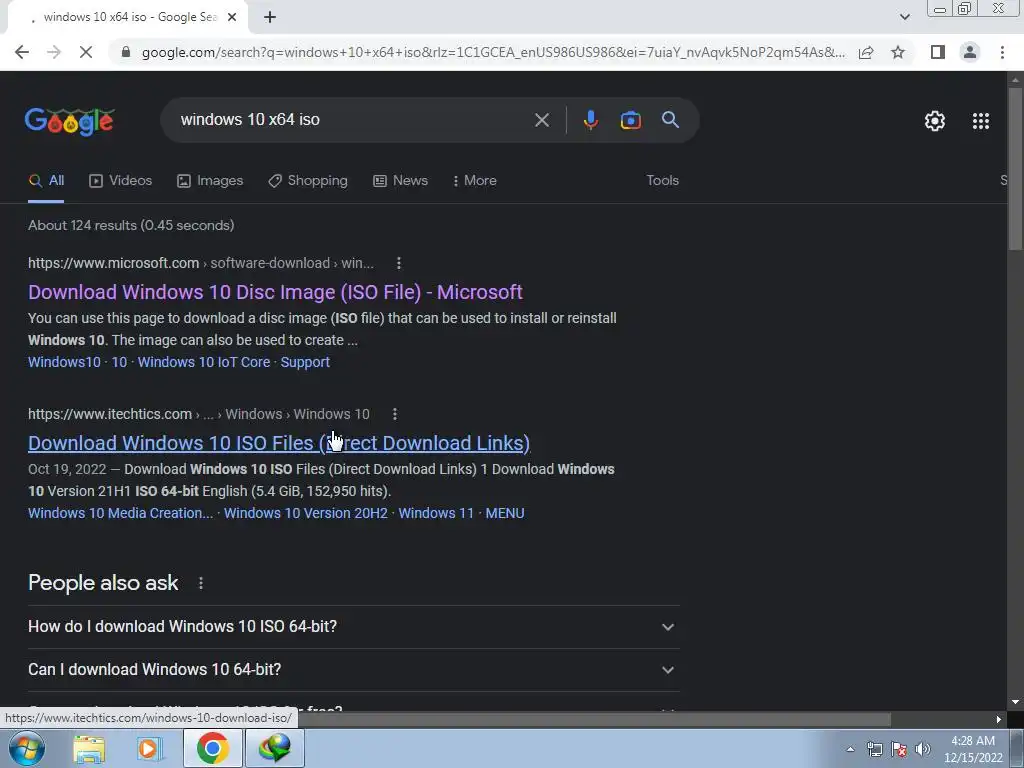Show hidden system tray icons
The height and width of the screenshot is (768, 1024).
tap(850, 749)
